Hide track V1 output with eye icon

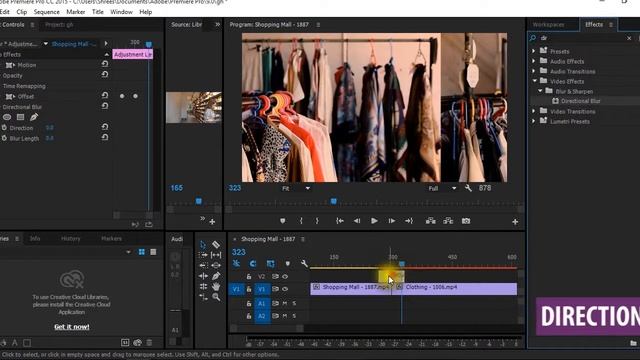coord(285,289)
